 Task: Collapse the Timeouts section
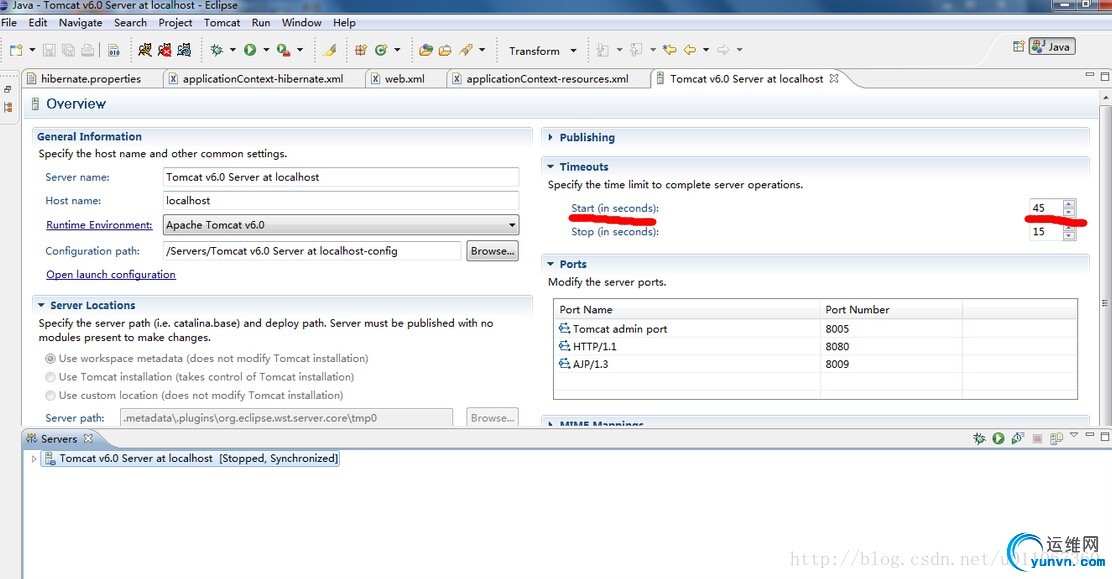point(550,167)
